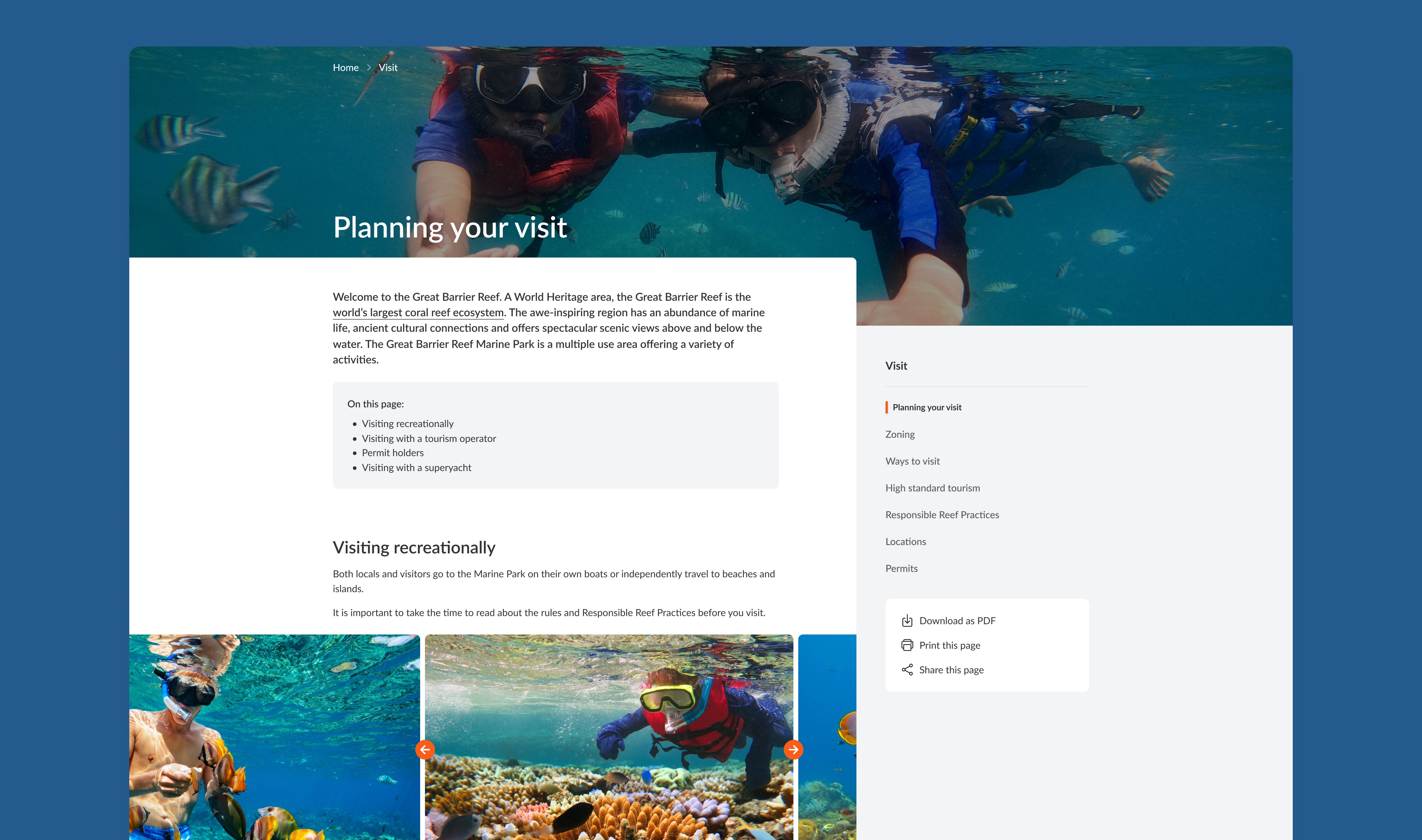Viewport: 1422px width, 840px height.
Task: Open the Locations sidebar section
Action: pyautogui.click(x=905, y=541)
